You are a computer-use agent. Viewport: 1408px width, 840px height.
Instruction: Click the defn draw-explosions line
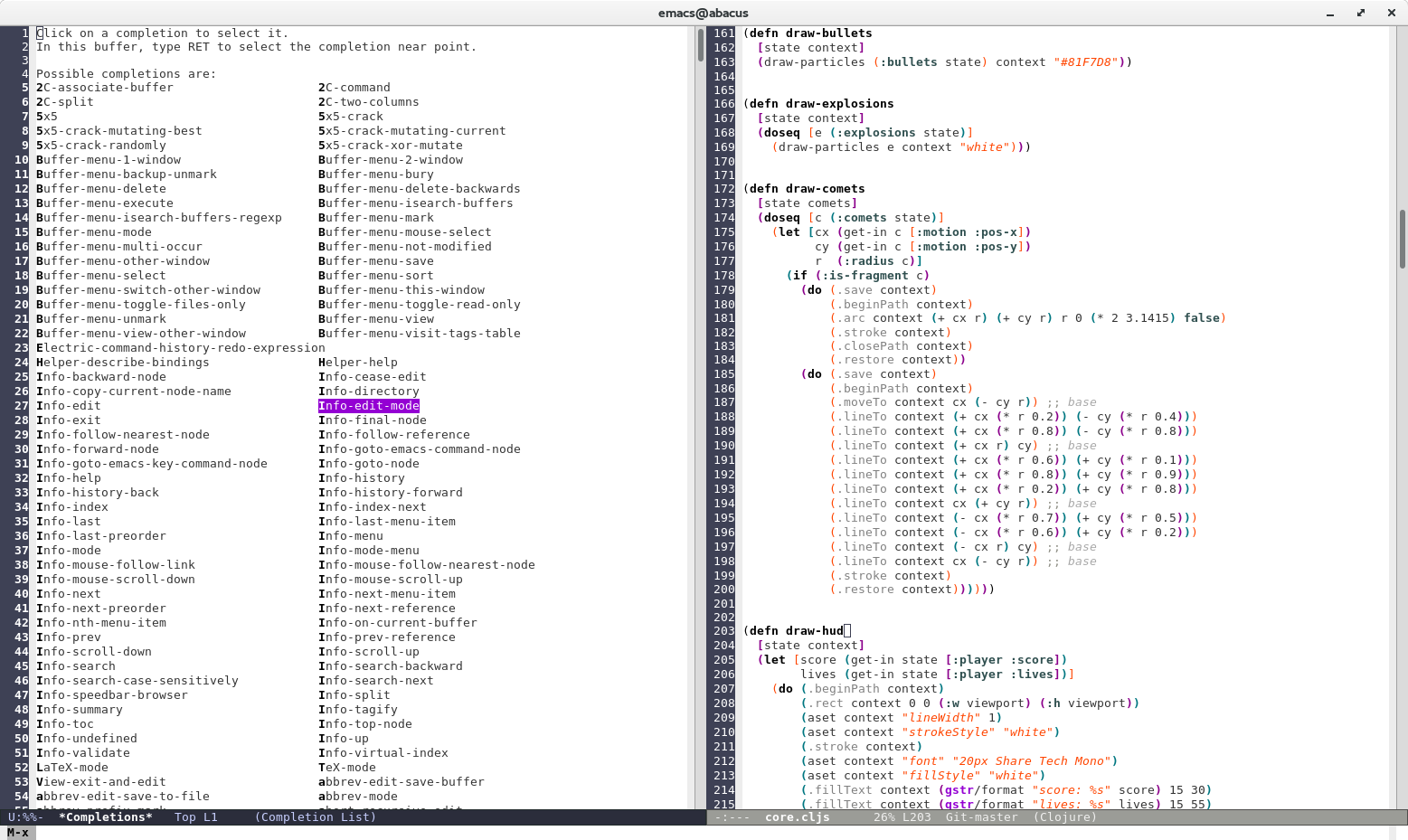(x=818, y=104)
